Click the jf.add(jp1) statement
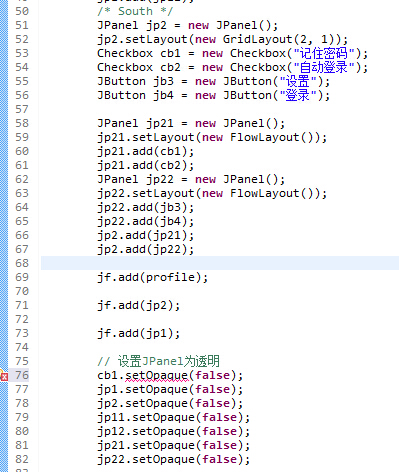 tap(138, 333)
